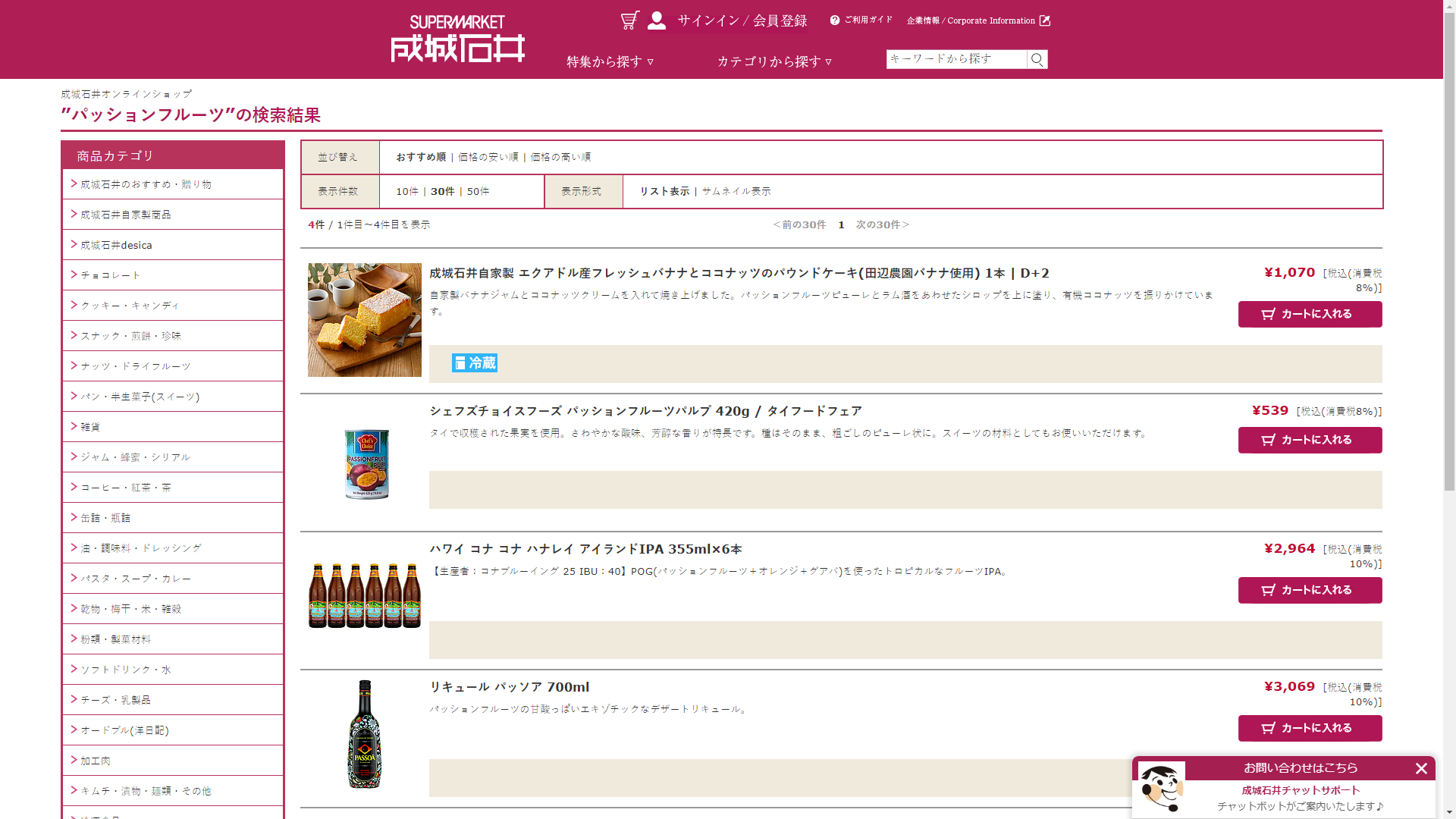Viewport: 1456px width, 819px height.
Task: Sort by 価格の安い順
Action: pos(488,157)
